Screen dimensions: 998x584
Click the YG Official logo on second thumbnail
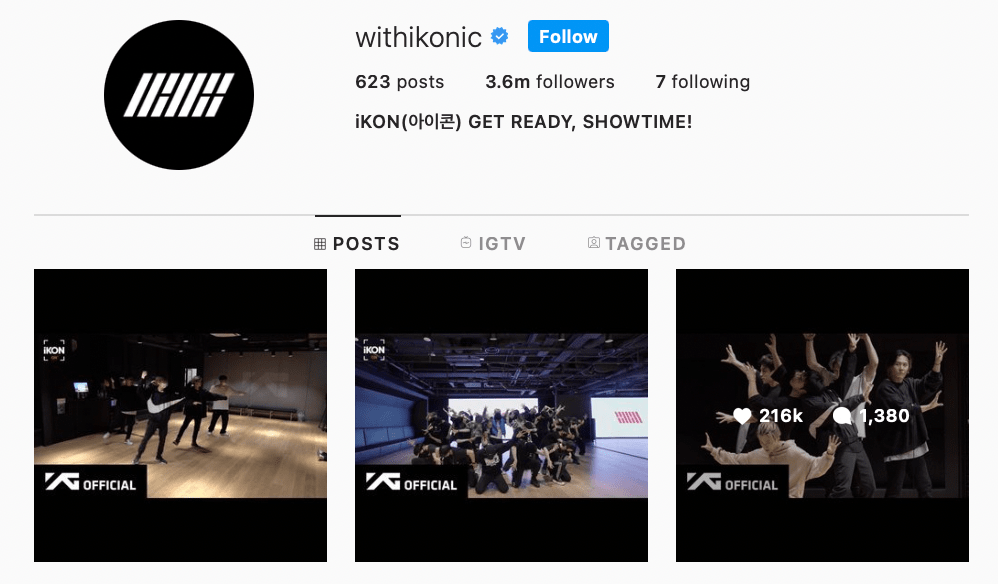[x=412, y=482]
